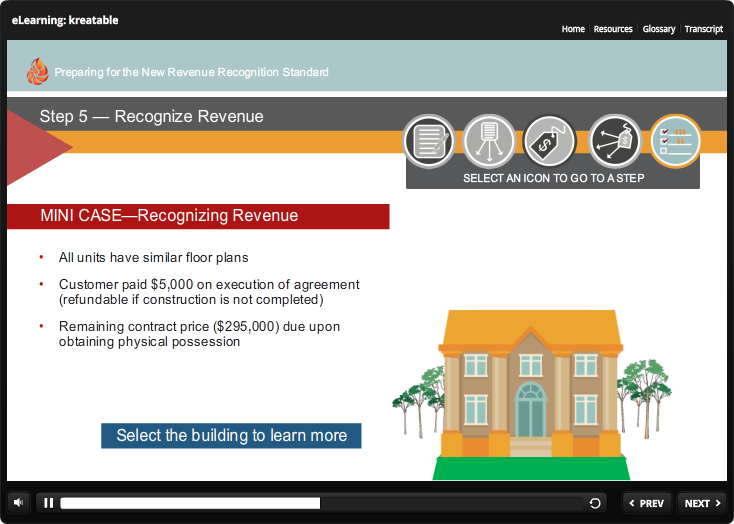The width and height of the screenshot is (734, 524).
Task: Open the Glossary link
Action: (659, 29)
